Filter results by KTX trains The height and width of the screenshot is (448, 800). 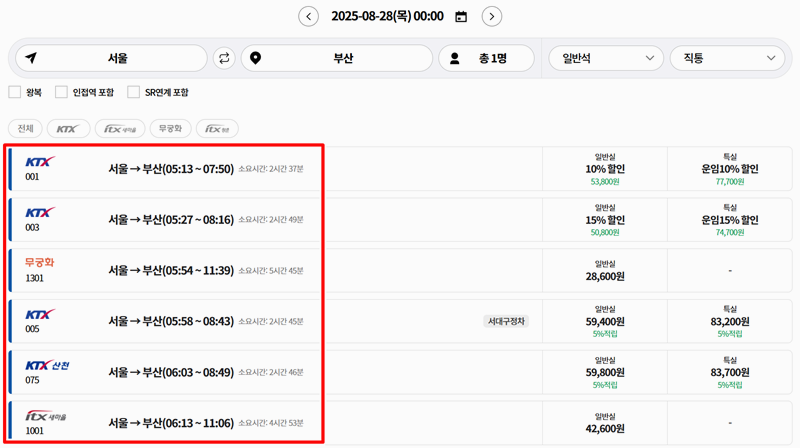tap(68, 129)
